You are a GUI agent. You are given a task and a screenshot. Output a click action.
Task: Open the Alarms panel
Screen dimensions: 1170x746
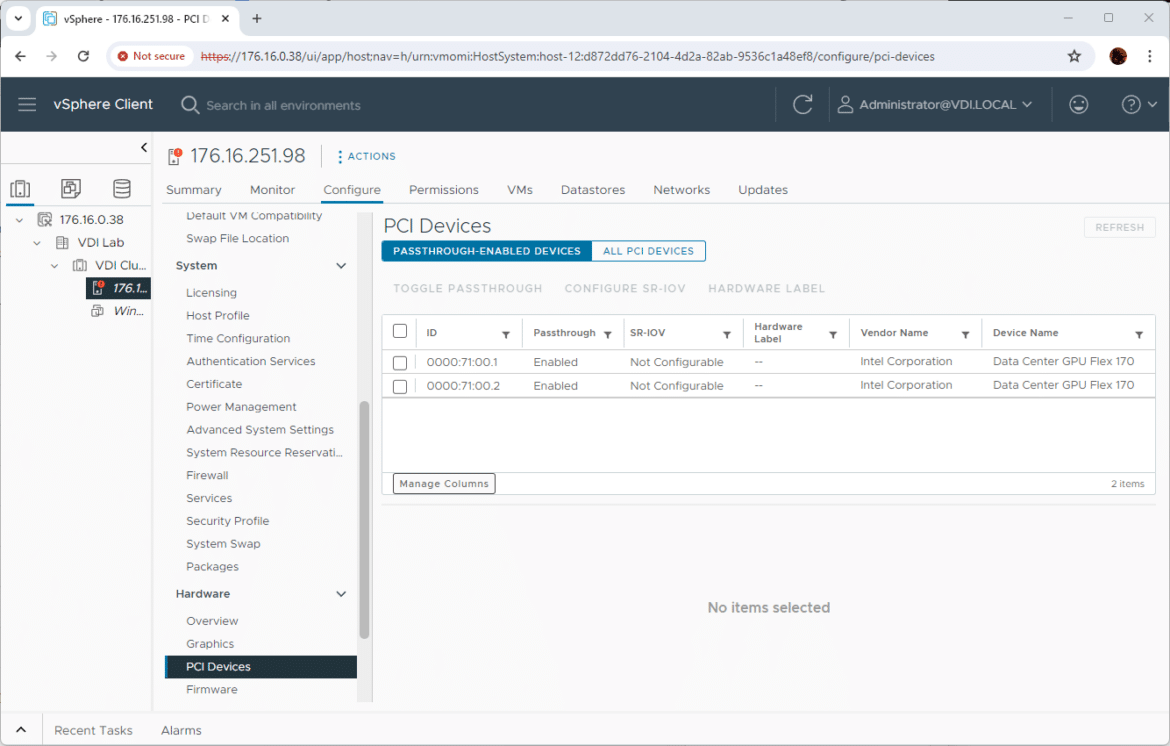[181, 730]
